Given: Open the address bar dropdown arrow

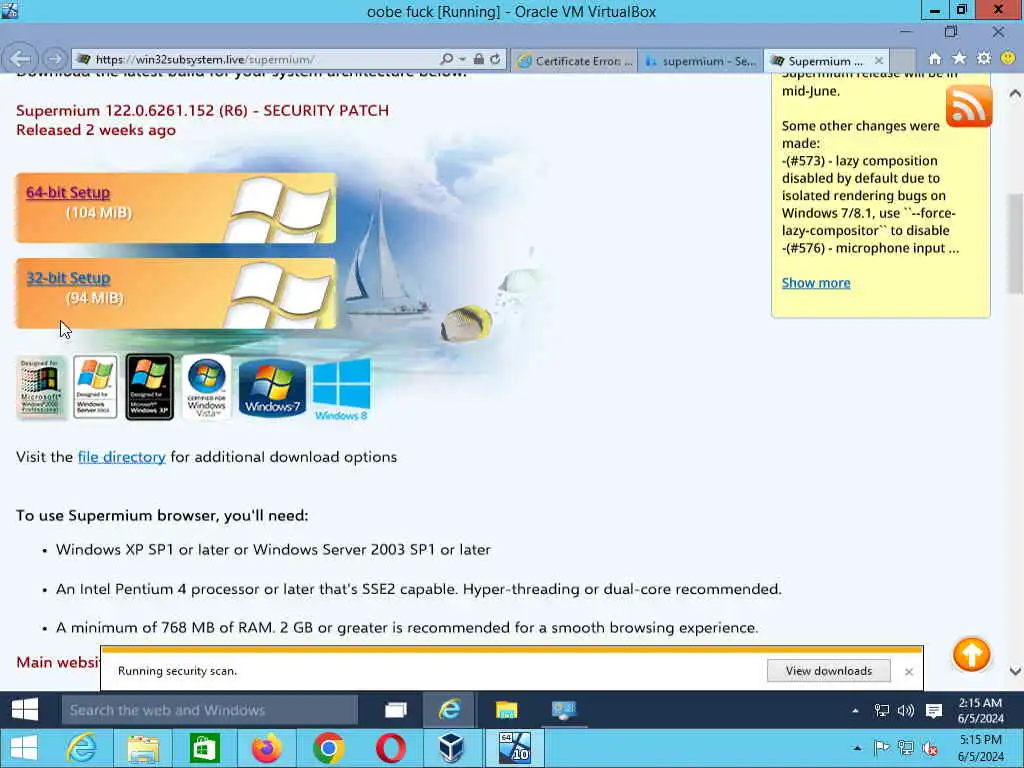Looking at the screenshot, I should point(462,59).
